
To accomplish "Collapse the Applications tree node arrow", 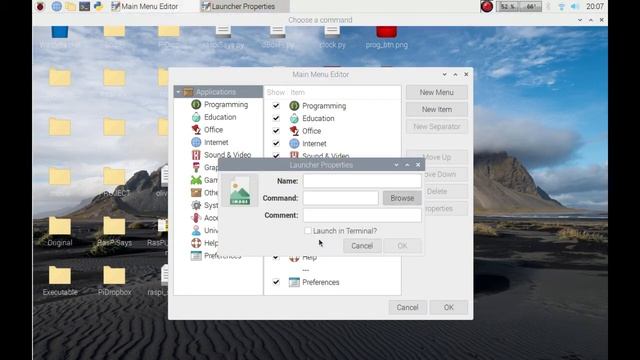I will click(x=178, y=92).
